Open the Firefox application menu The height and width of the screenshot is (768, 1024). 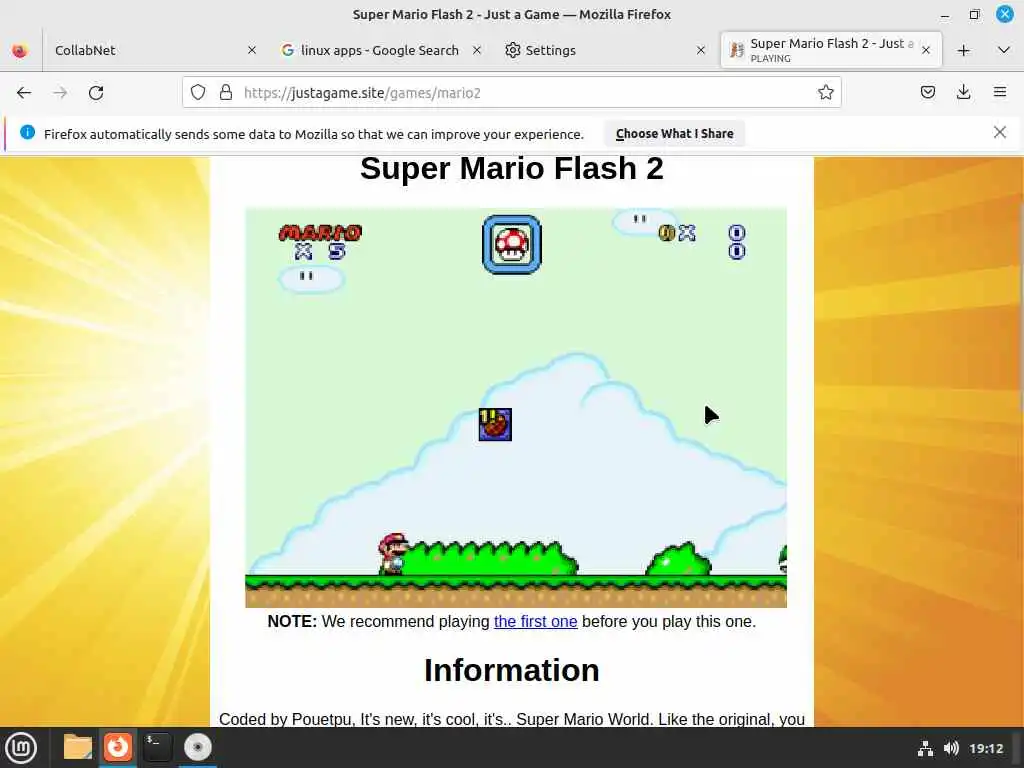click(x=1000, y=93)
